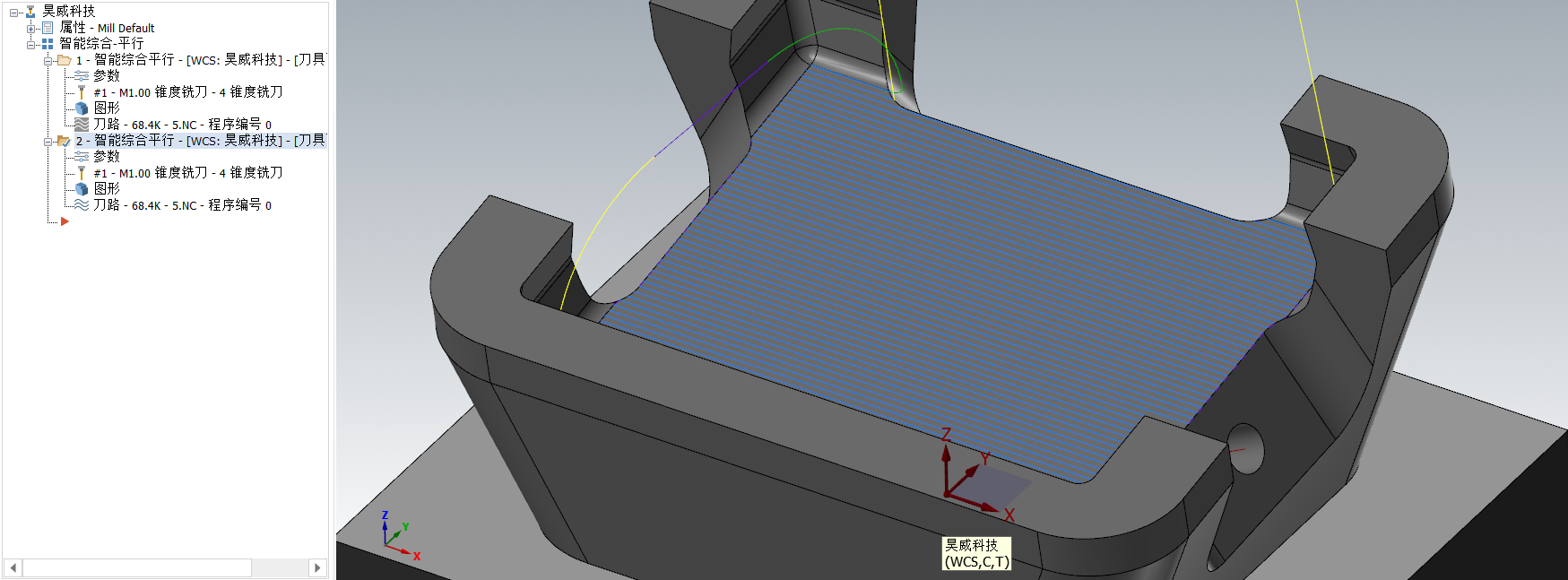This screenshot has width=1568, height=580.
Task: Collapse operation 1 智能综合平行
Action: click(x=48, y=61)
